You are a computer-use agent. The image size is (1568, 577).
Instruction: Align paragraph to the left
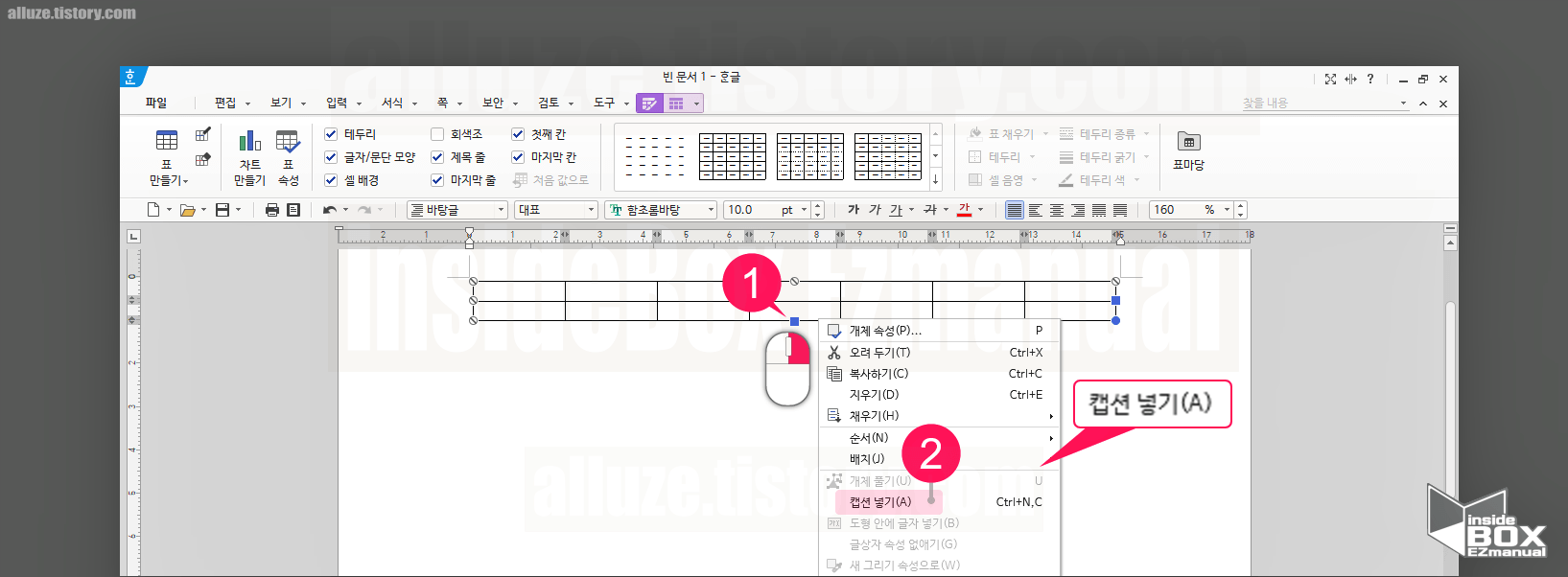click(x=1036, y=210)
